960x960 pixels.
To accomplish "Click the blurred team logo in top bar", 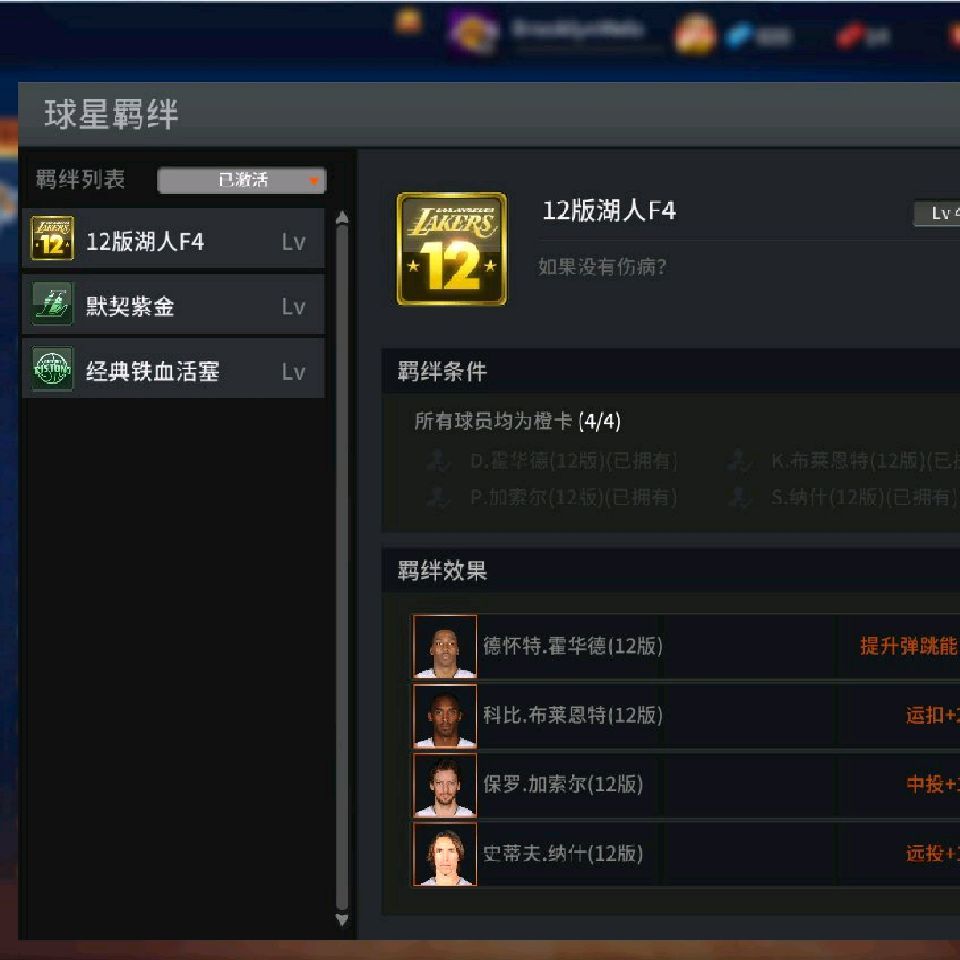I will tap(473, 33).
